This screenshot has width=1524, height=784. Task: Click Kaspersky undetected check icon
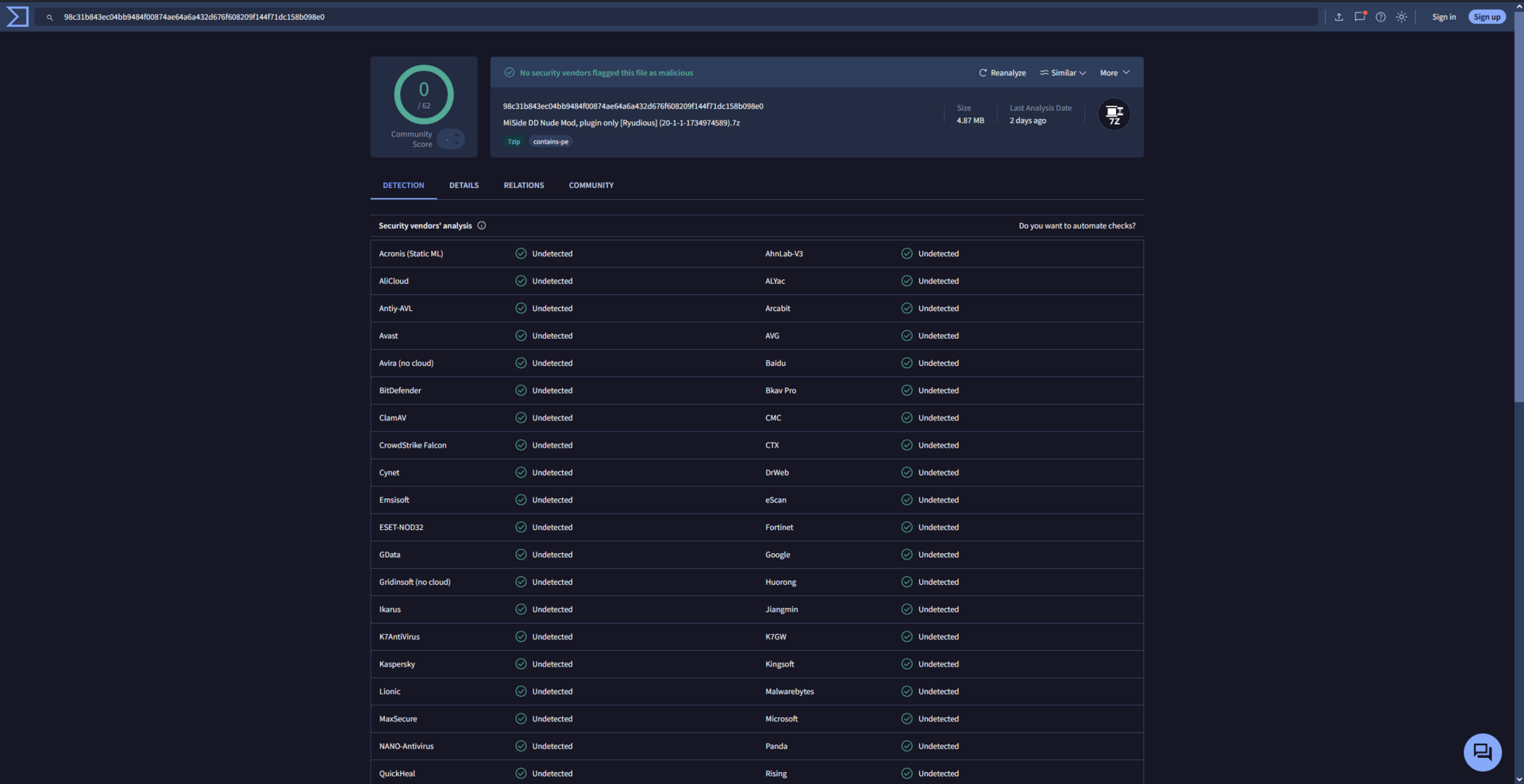[x=521, y=664]
